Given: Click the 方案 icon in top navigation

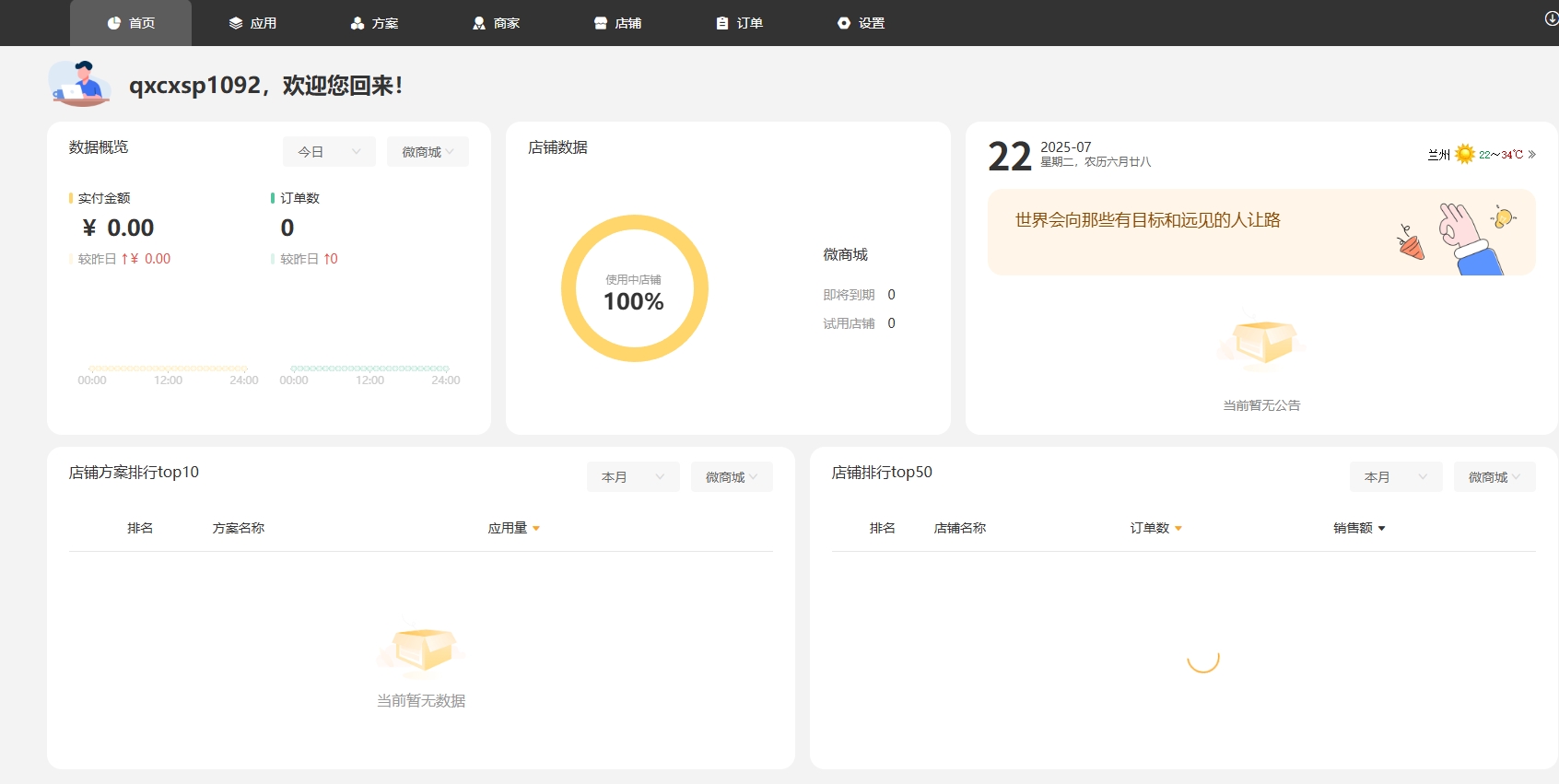Looking at the screenshot, I should [x=358, y=23].
